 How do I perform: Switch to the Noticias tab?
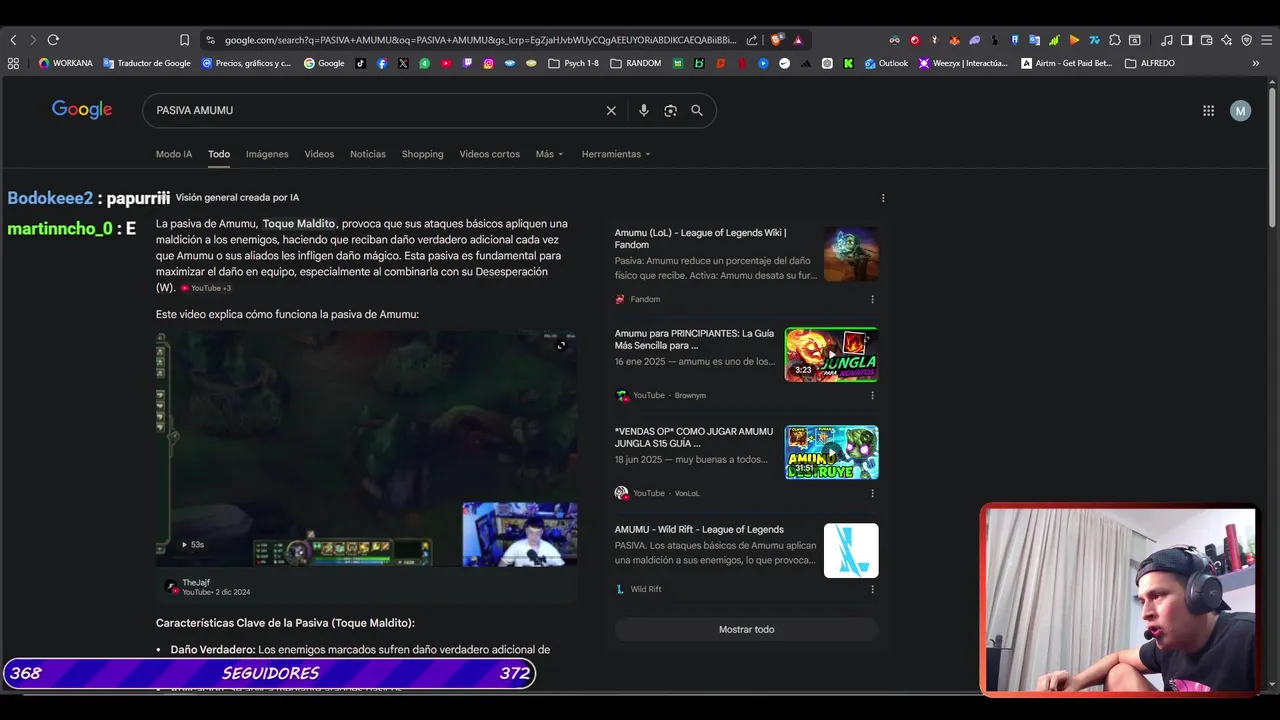pyautogui.click(x=368, y=154)
